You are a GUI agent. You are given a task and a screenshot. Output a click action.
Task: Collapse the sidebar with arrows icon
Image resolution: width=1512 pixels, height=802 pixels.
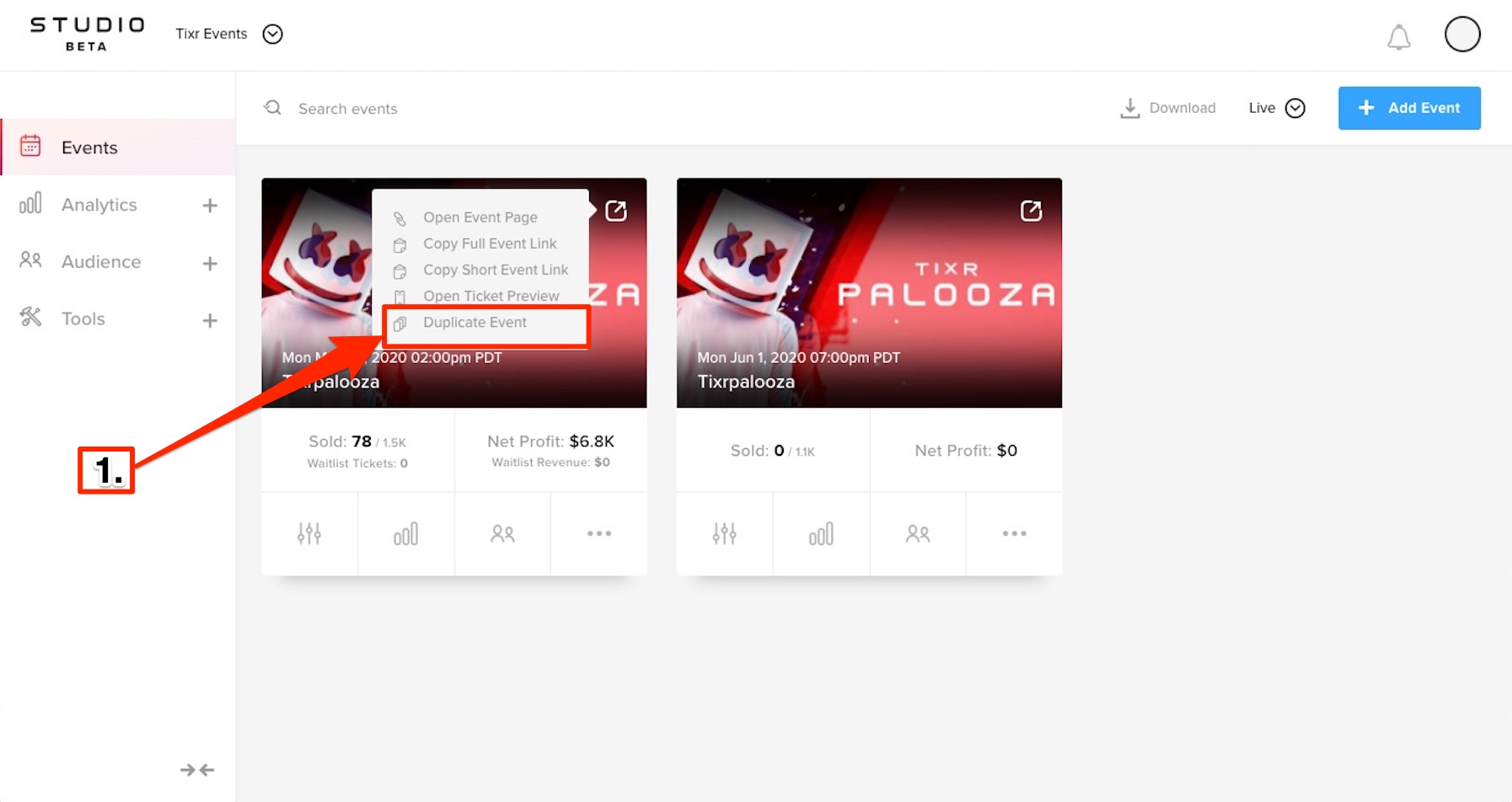coord(197,770)
